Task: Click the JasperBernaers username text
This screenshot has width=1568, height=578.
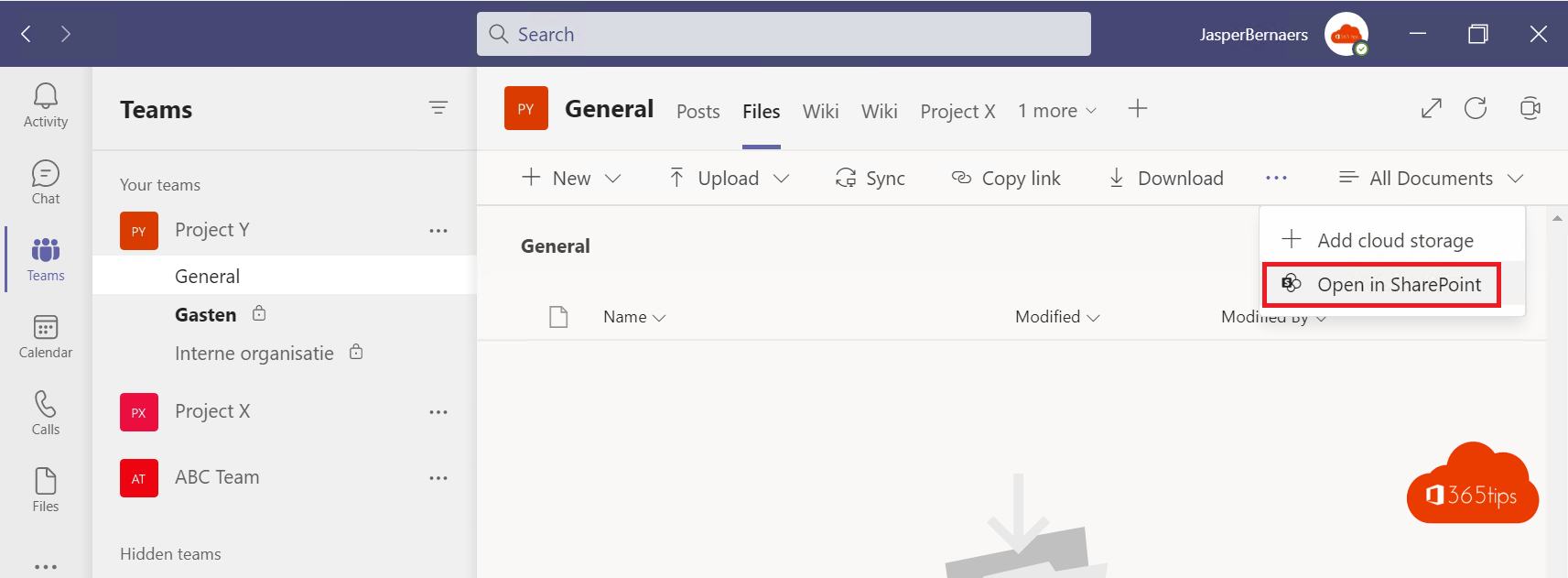Action: coord(1254,35)
